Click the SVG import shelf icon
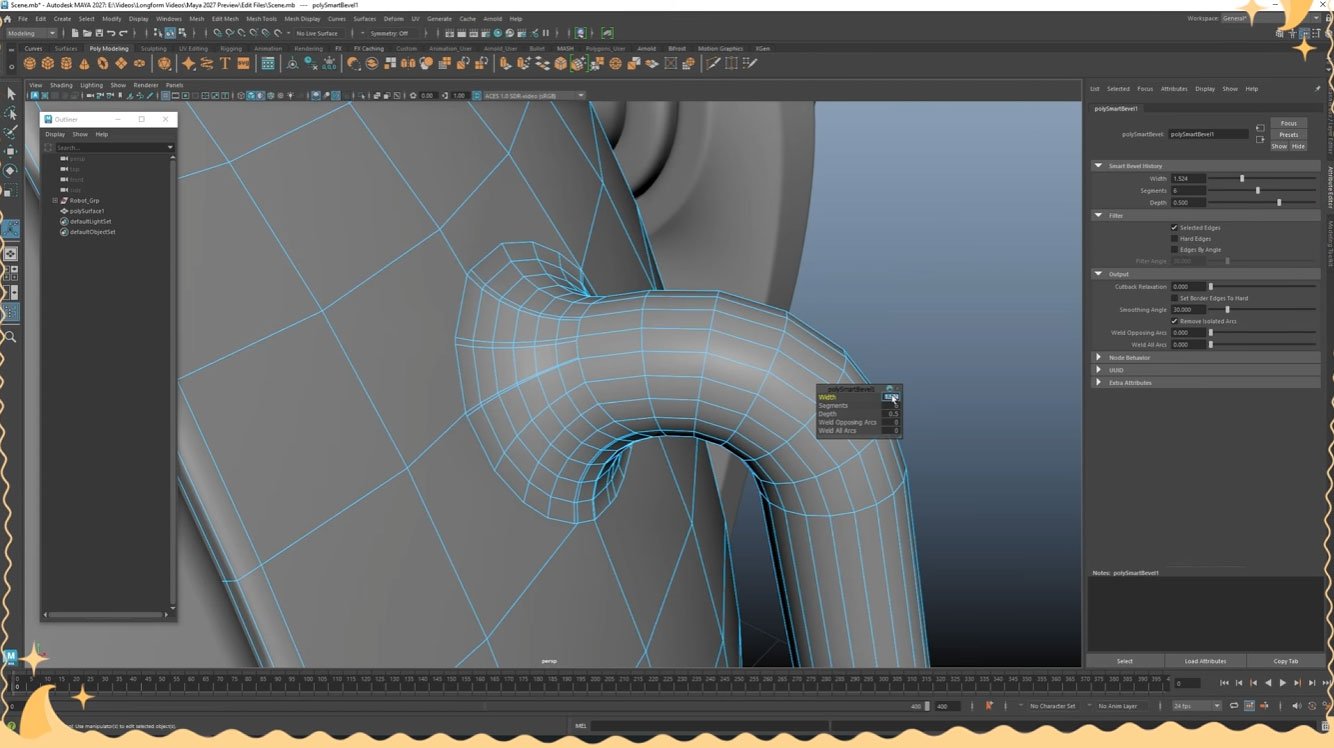This screenshot has height=748, width=1334. click(x=243, y=63)
